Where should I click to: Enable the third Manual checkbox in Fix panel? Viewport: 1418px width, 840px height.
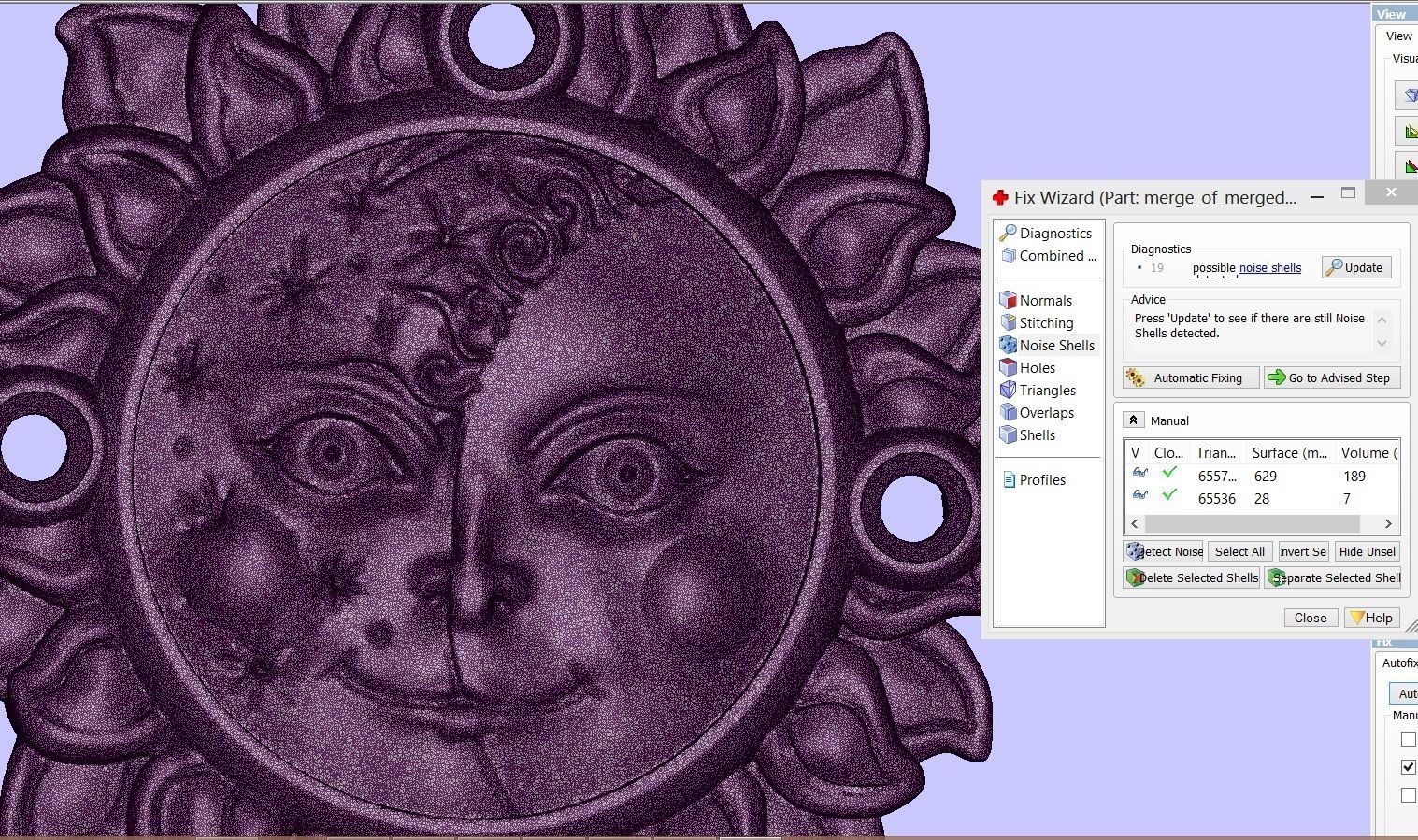click(x=1409, y=796)
